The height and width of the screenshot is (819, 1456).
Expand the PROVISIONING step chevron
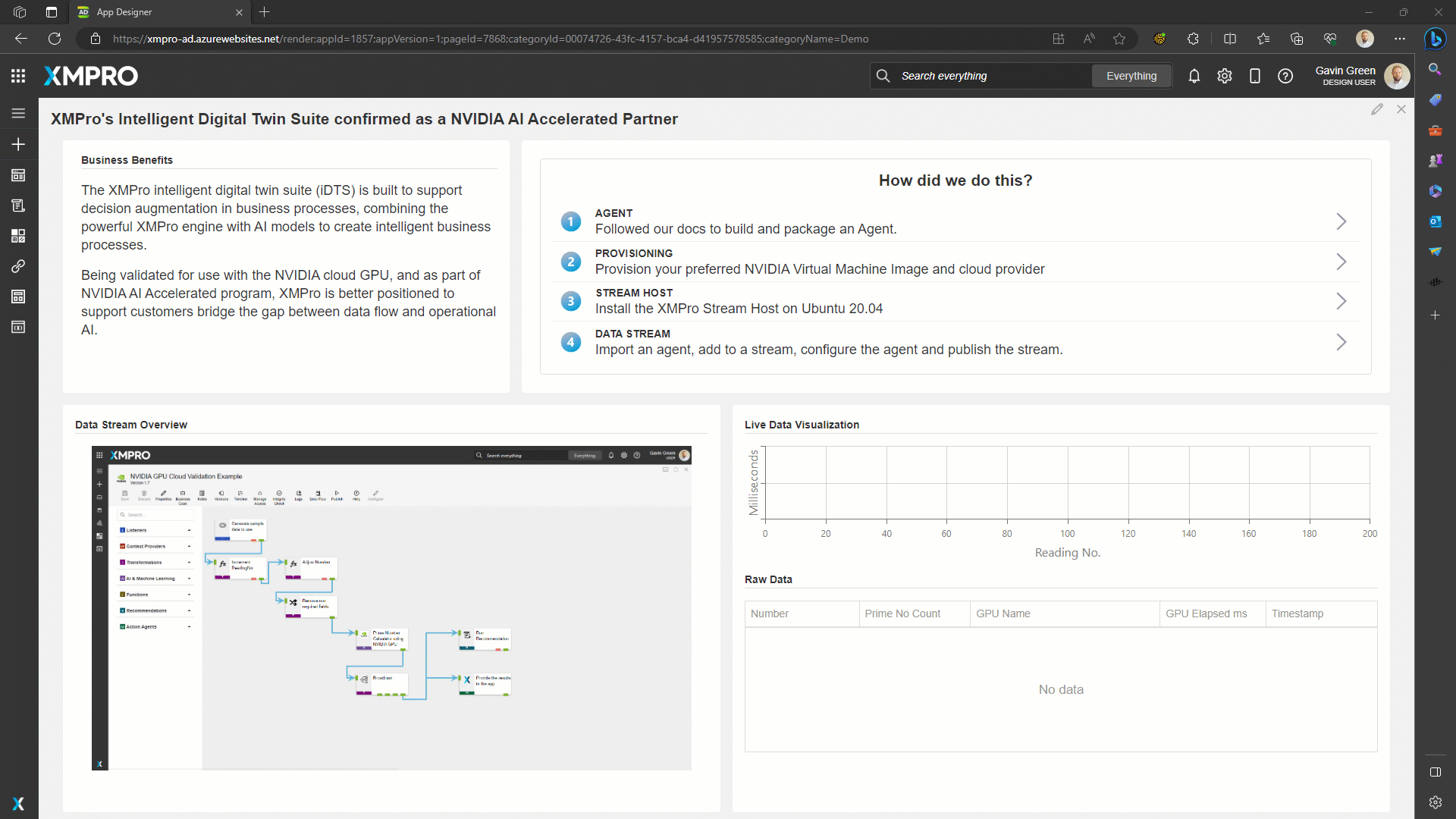(x=1341, y=262)
